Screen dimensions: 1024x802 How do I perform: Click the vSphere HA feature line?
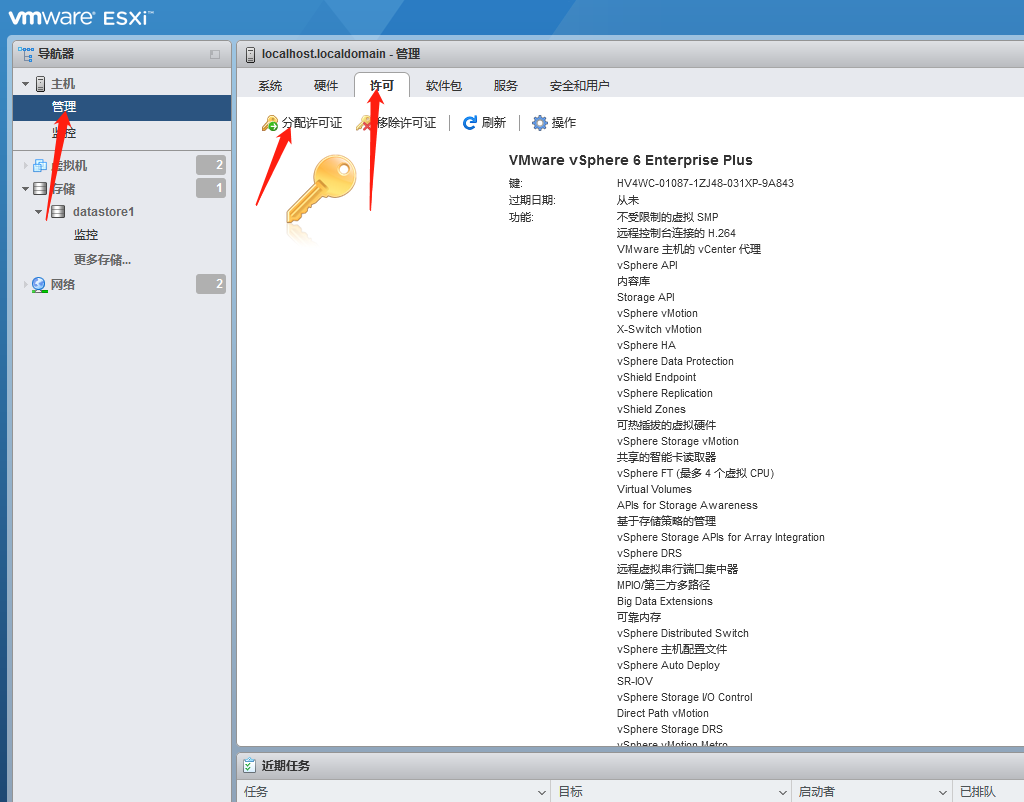646,345
